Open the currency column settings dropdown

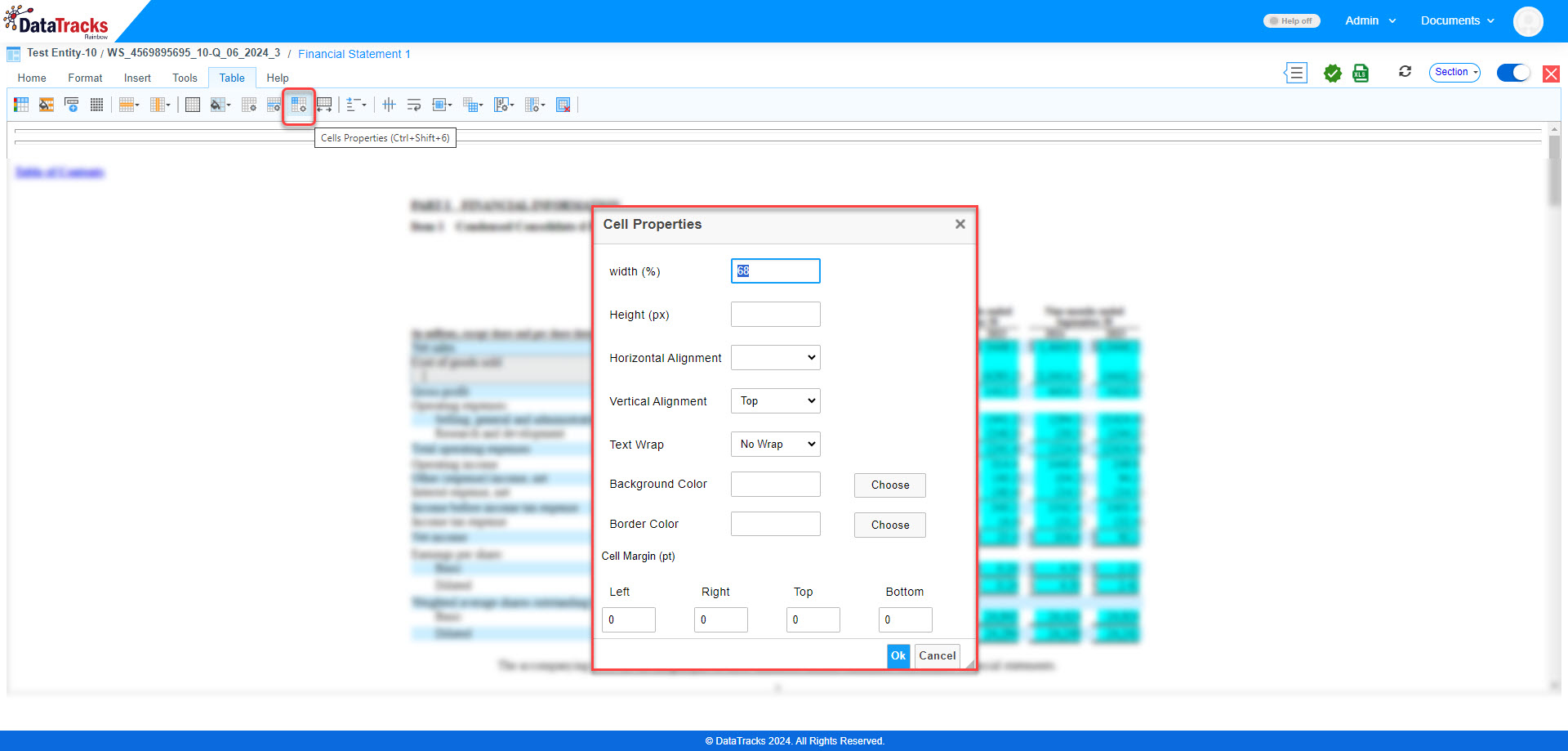coord(504,105)
